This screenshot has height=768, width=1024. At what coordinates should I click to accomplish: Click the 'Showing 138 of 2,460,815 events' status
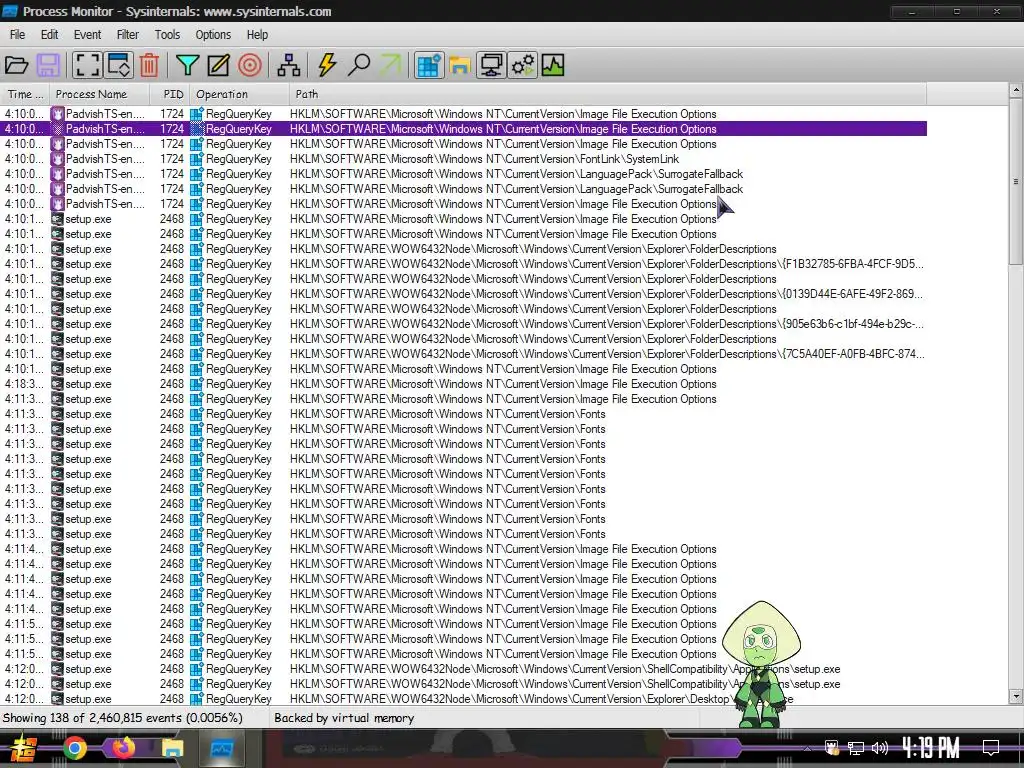123,718
